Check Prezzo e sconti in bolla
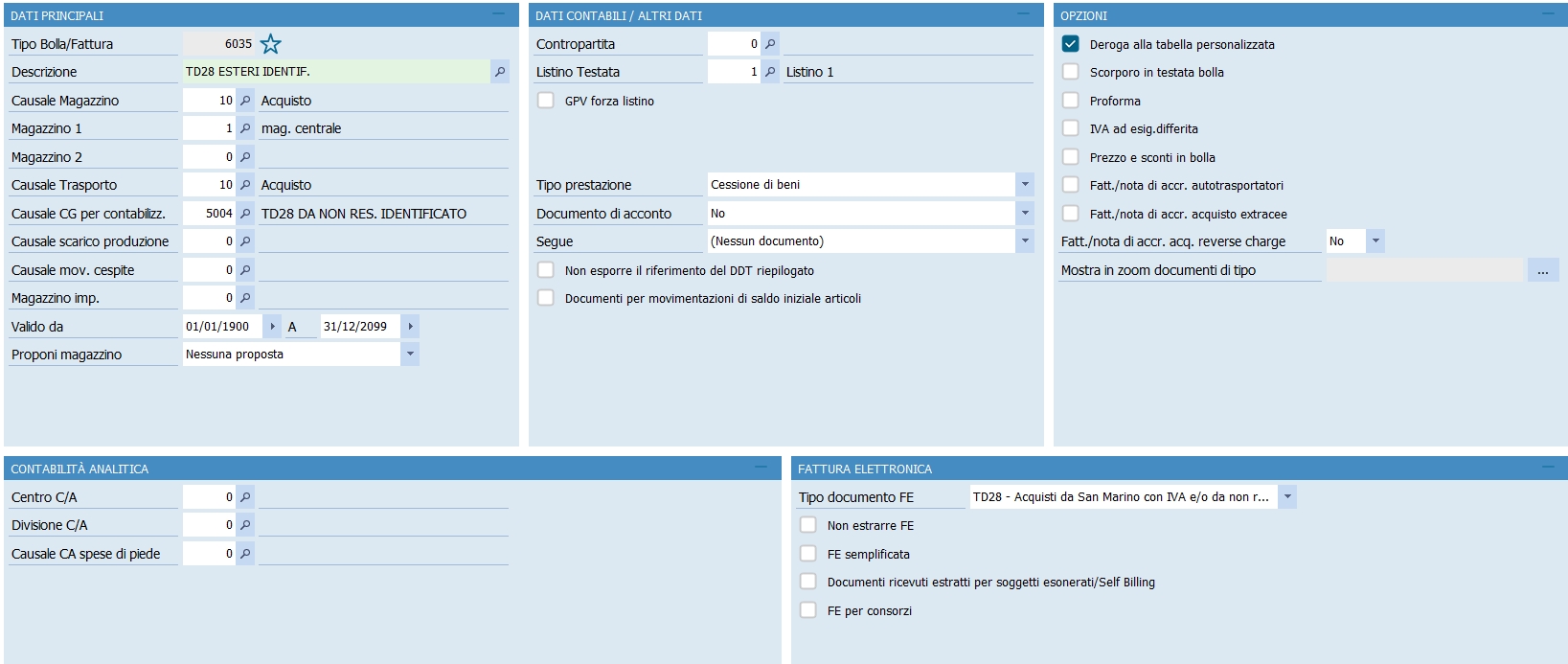This screenshot has height=664, width=1568. pyautogui.click(x=1071, y=157)
